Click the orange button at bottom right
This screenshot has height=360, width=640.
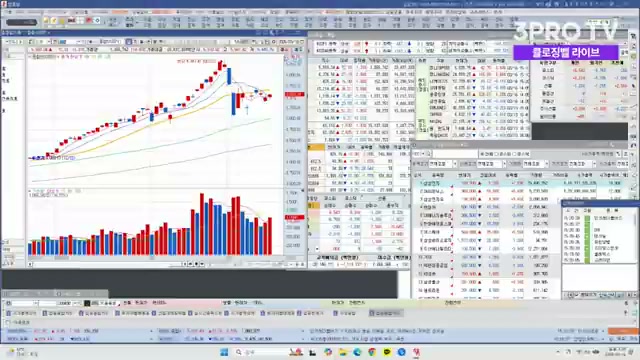623,331
